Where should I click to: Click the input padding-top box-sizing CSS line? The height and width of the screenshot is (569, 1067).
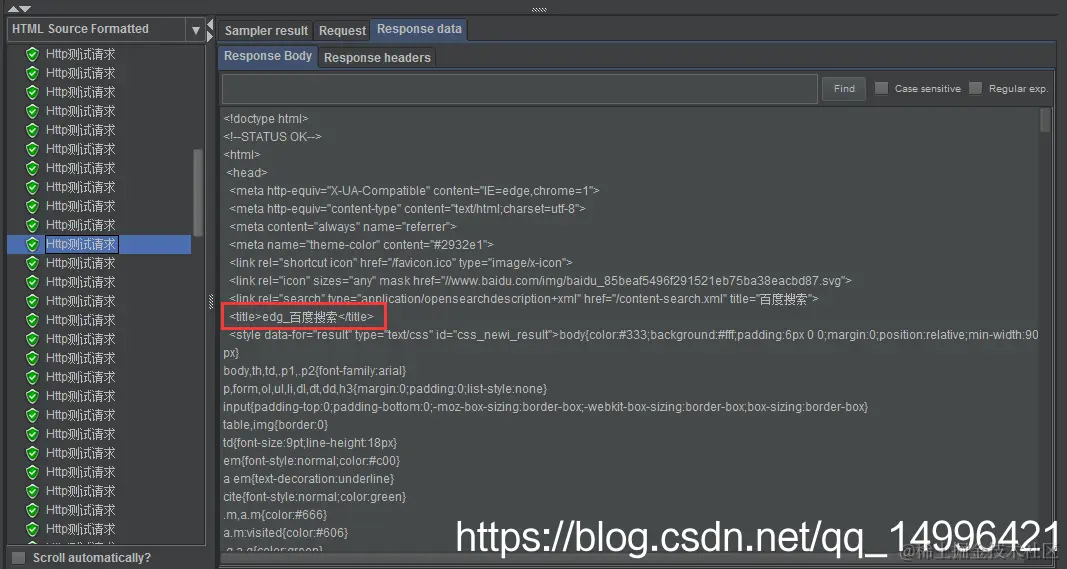point(545,407)
